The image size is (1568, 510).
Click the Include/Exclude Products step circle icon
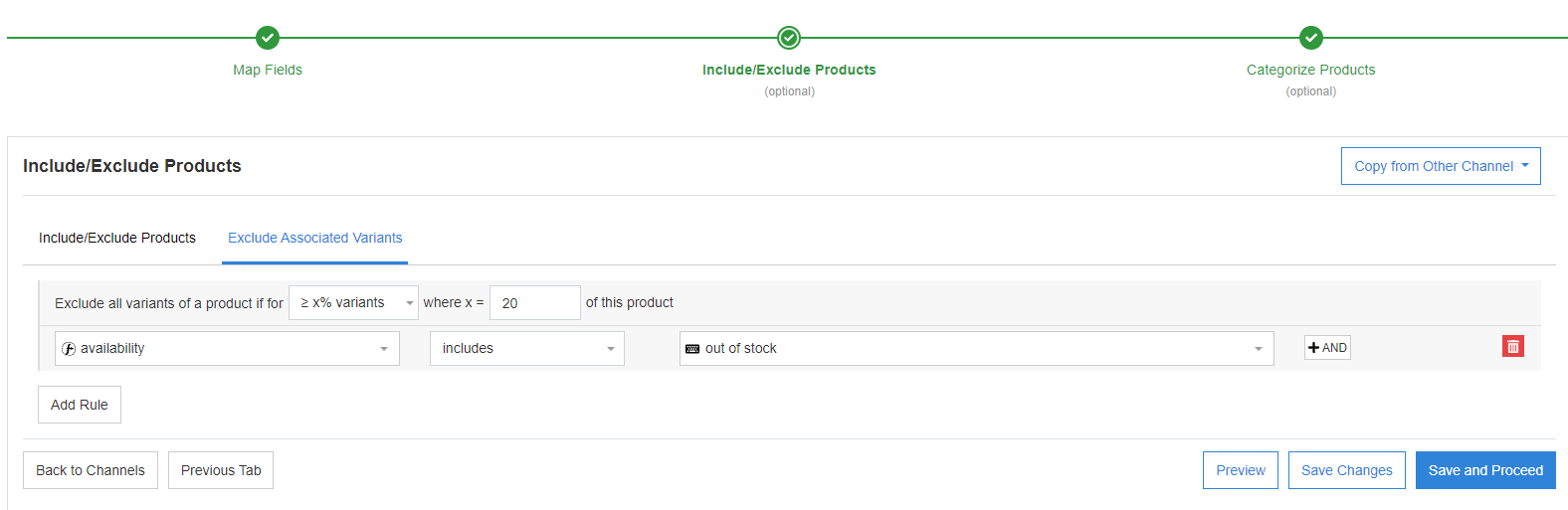789,38
